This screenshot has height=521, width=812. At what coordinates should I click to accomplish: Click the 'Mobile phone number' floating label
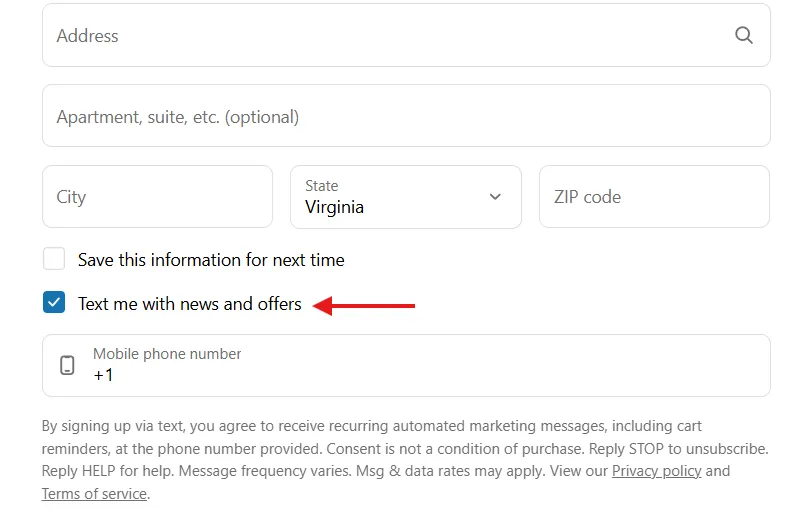point(167,354)
